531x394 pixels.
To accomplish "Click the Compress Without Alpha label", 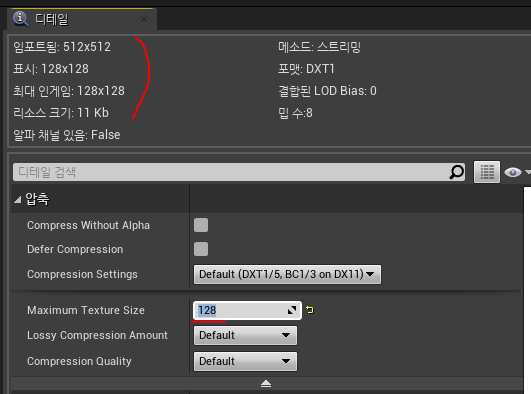I will (88, 225).
